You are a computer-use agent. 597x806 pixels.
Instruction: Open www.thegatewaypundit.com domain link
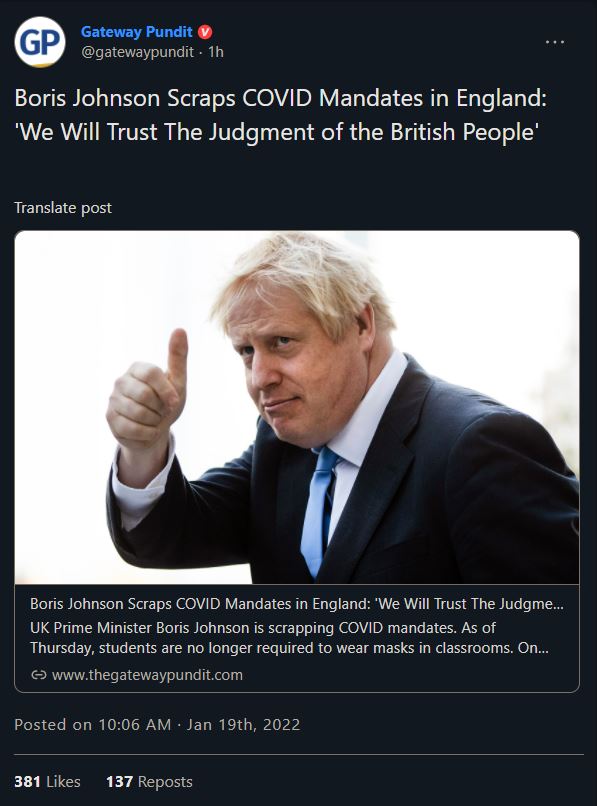point(147,674)
